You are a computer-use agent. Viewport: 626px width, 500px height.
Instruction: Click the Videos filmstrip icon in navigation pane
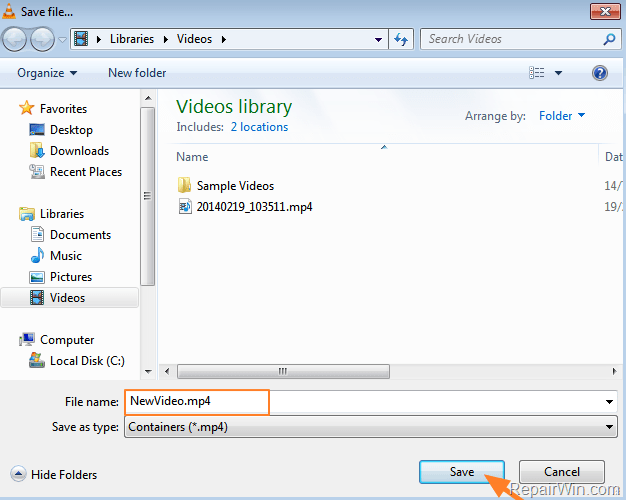tap(37, 298)
